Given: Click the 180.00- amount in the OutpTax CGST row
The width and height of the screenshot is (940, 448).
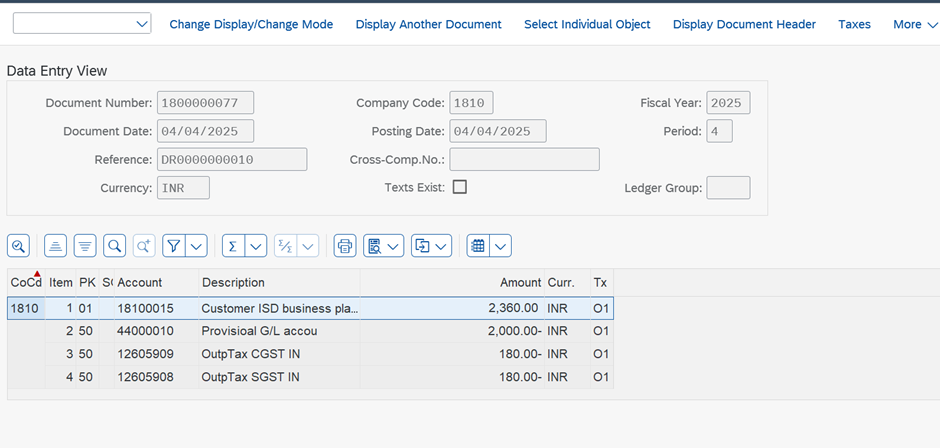Looking at the screenshot, I should 452,354.
